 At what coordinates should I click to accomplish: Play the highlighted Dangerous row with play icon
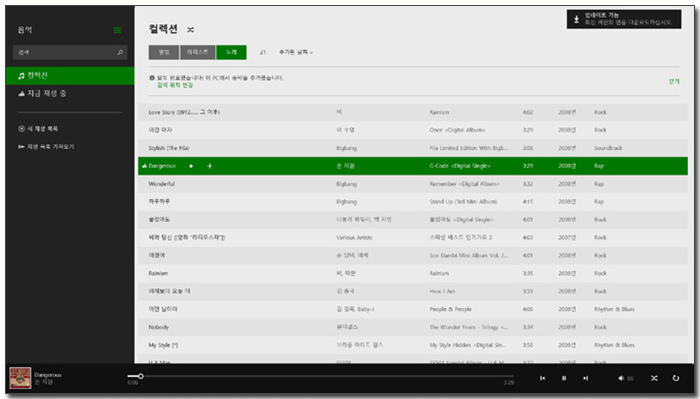click(x=191, y=166)
